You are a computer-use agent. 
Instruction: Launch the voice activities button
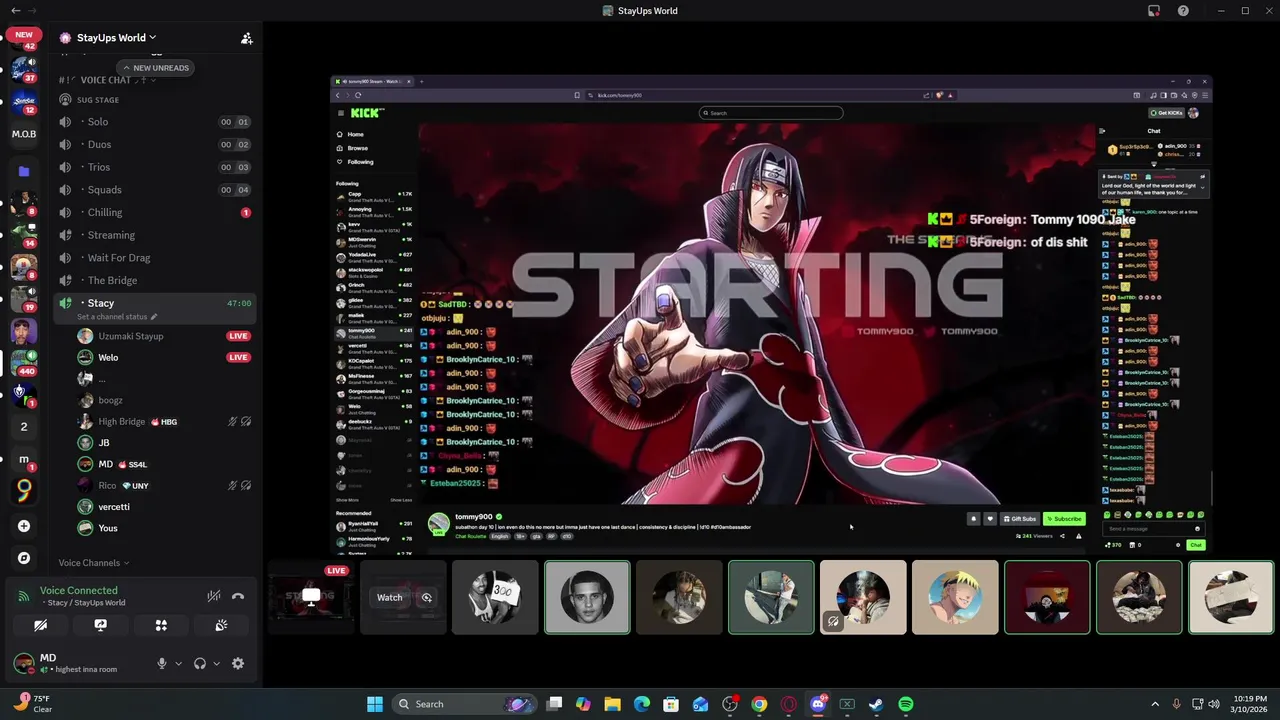pos(161,625)
